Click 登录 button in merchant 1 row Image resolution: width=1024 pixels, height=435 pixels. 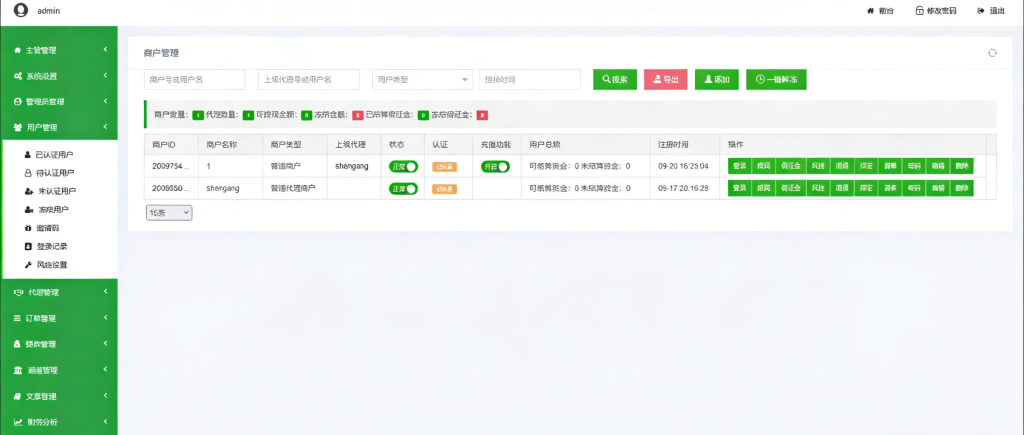tap(739, 167)
